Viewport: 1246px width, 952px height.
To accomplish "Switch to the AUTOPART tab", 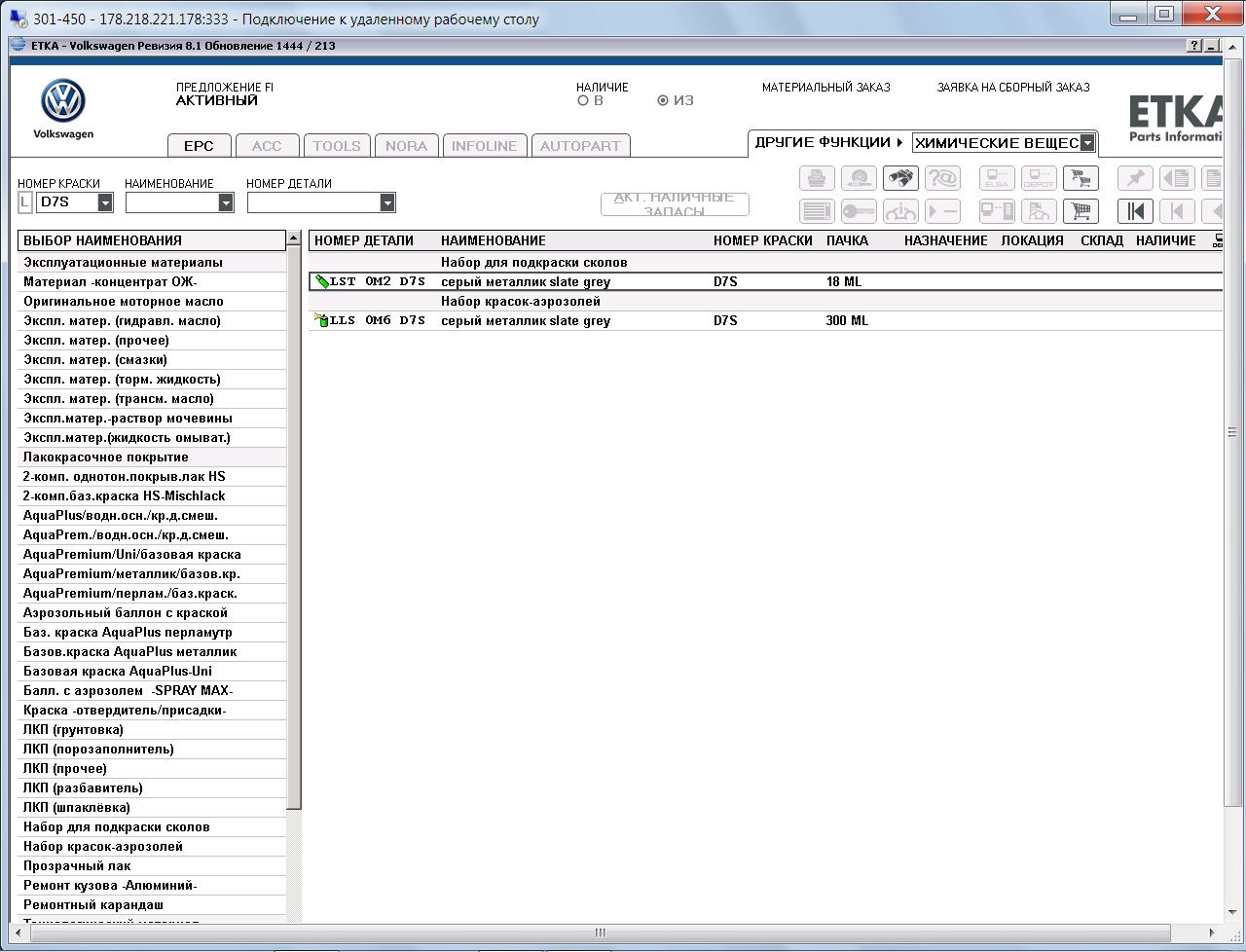I will tap(580, 146).
